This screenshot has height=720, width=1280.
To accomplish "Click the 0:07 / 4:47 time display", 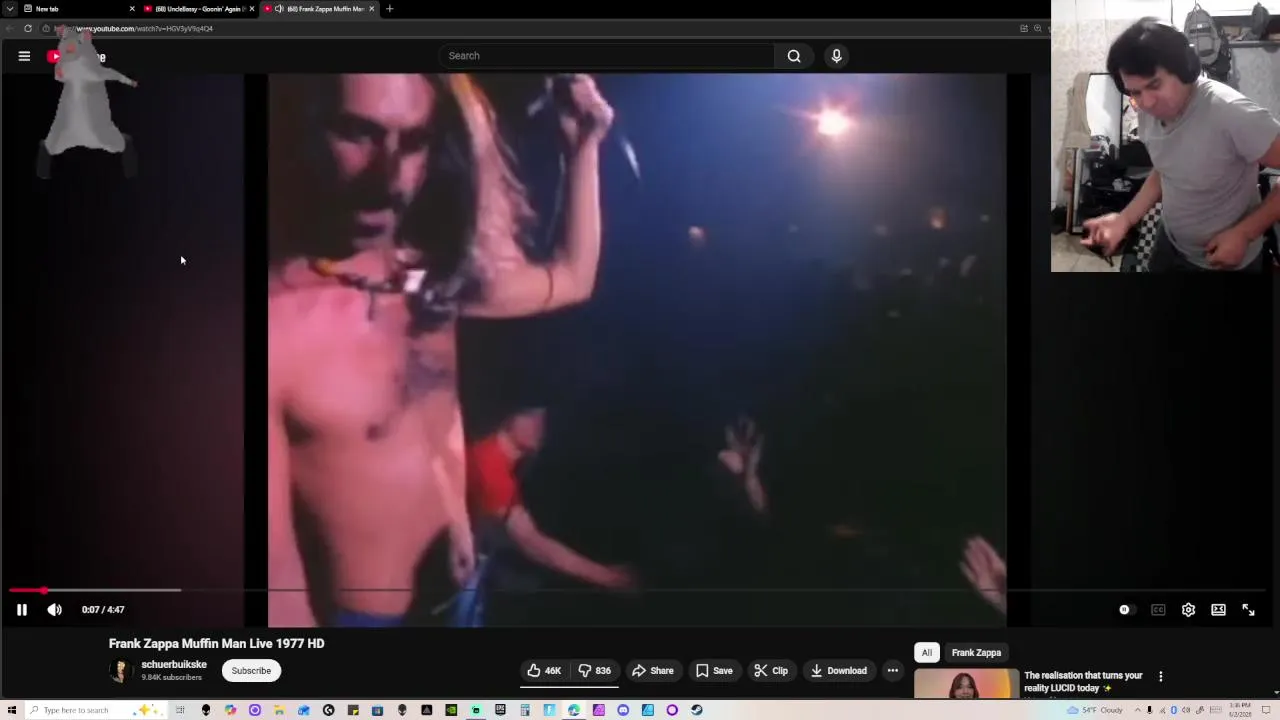I will click(103, 609).
